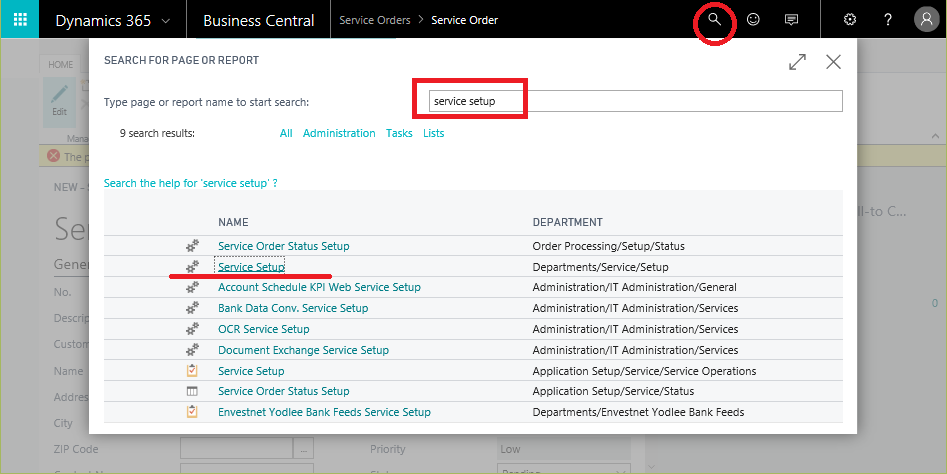This screenshot has height=474, width=947.
Task: Open the feedback smiley icon
Action: point(753,19)
